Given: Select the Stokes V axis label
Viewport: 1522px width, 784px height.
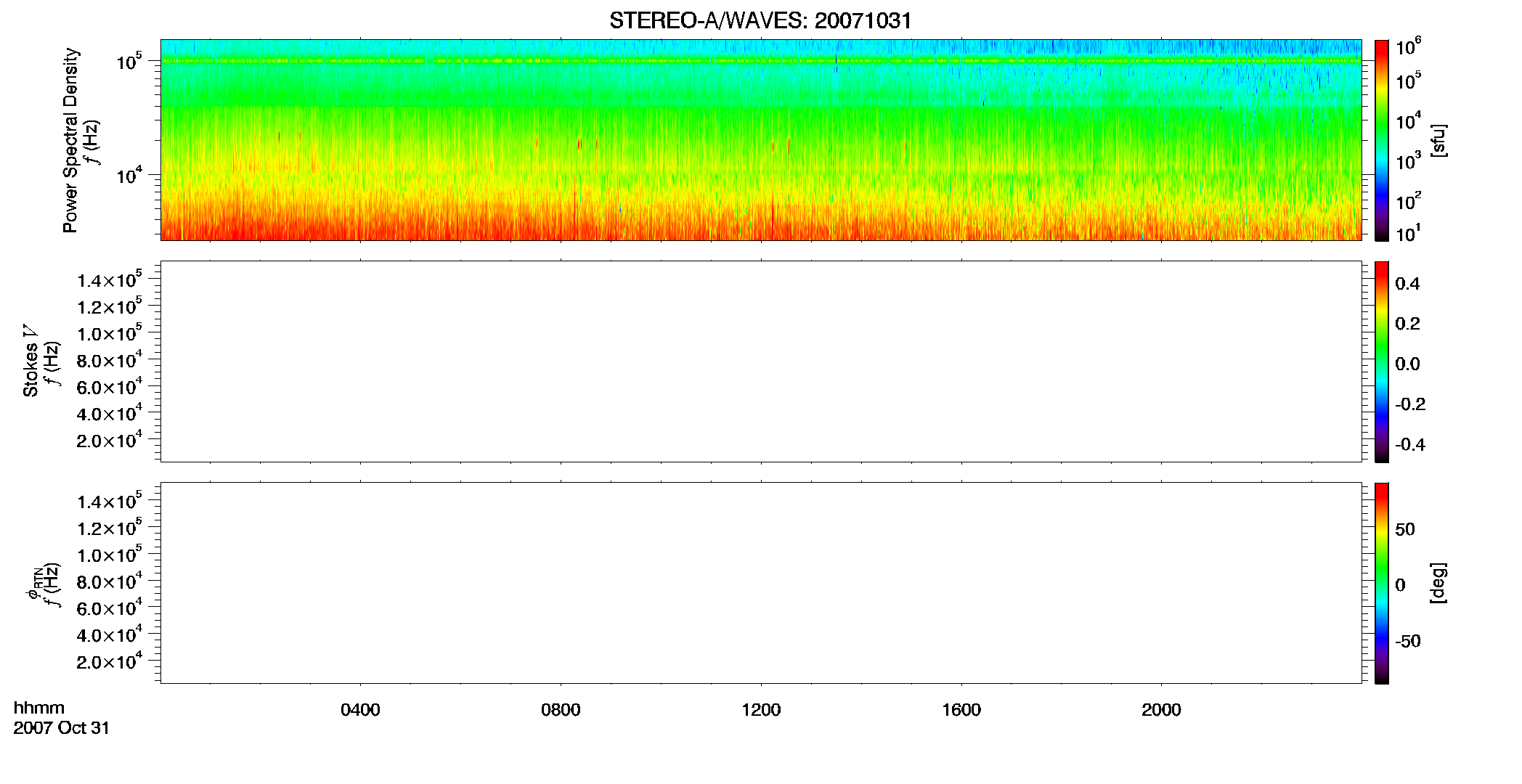Looking at the screenshot, I should click(30, 361).
